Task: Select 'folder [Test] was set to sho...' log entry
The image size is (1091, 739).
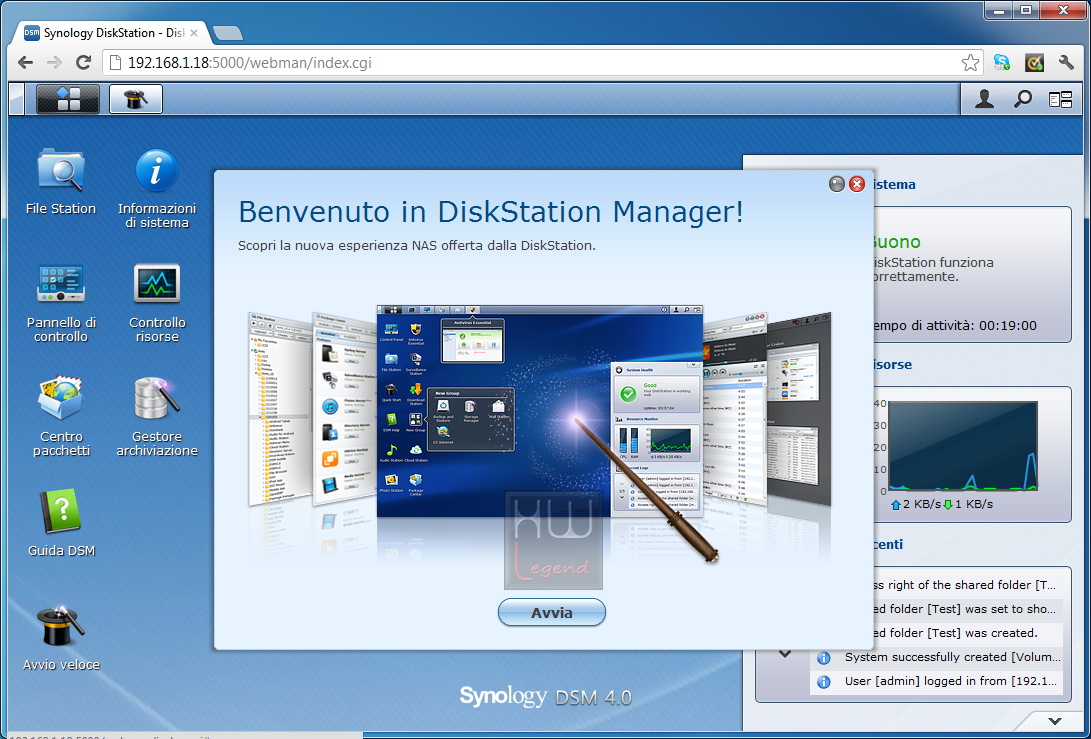Action: click(x=969, y=609)
